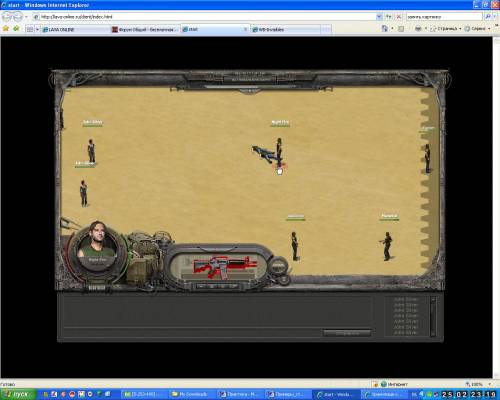
Task: Click the Home icon in IE toolbar
Action: [384, 29]
